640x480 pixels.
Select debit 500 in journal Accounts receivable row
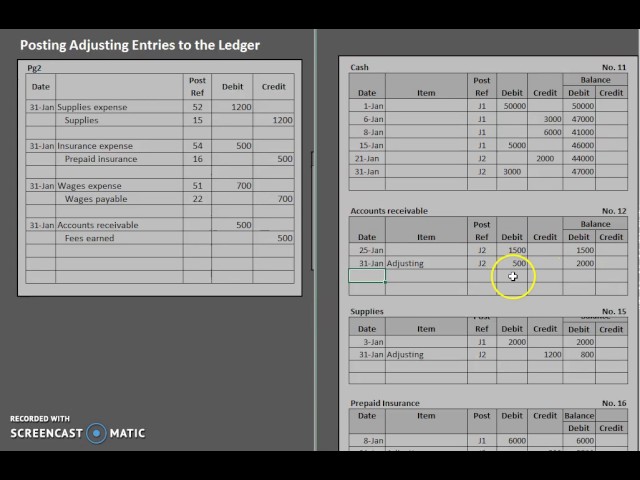(x=232, y=225)
